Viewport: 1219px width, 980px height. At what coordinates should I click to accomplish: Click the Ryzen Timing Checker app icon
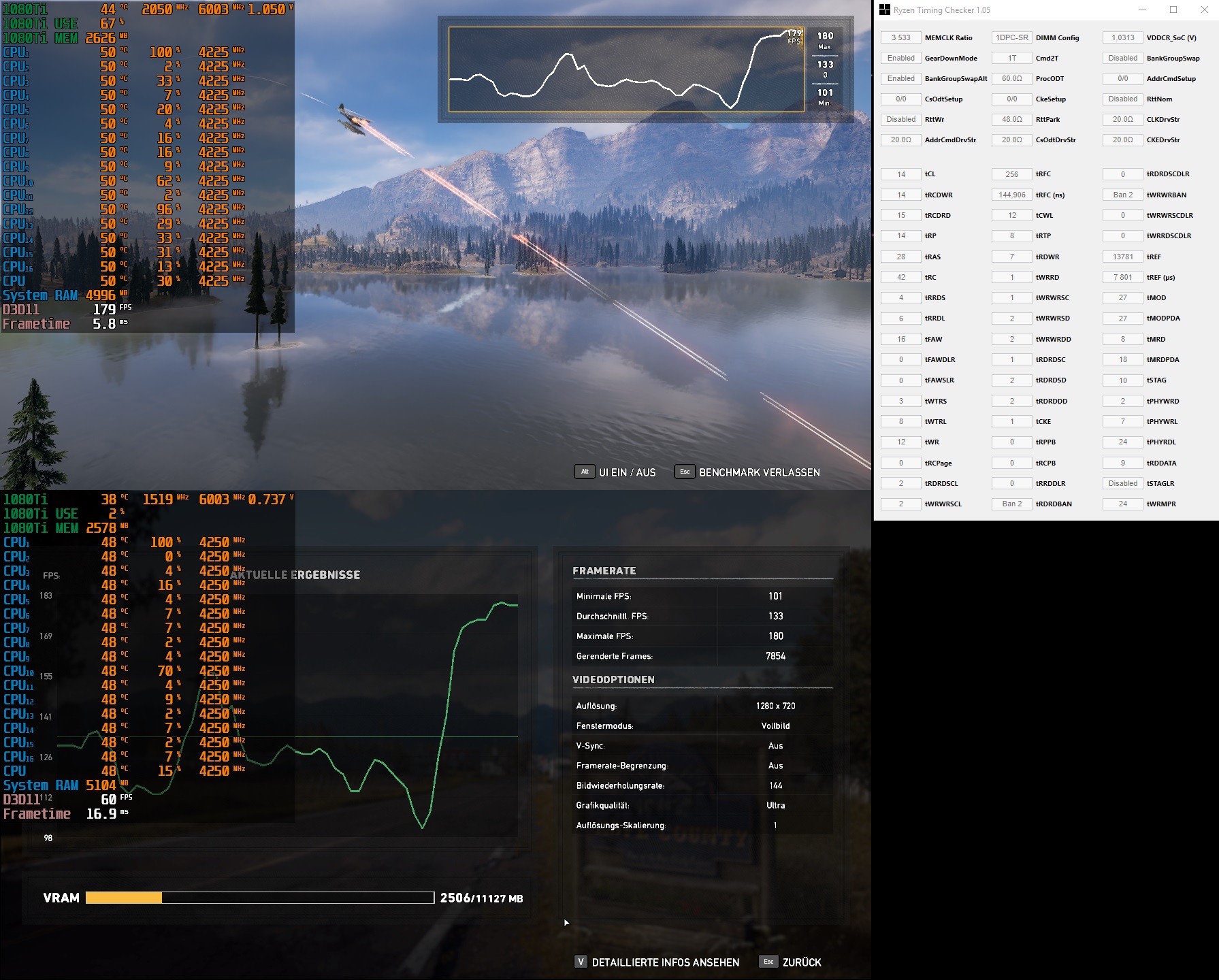[x=885, y=10]
